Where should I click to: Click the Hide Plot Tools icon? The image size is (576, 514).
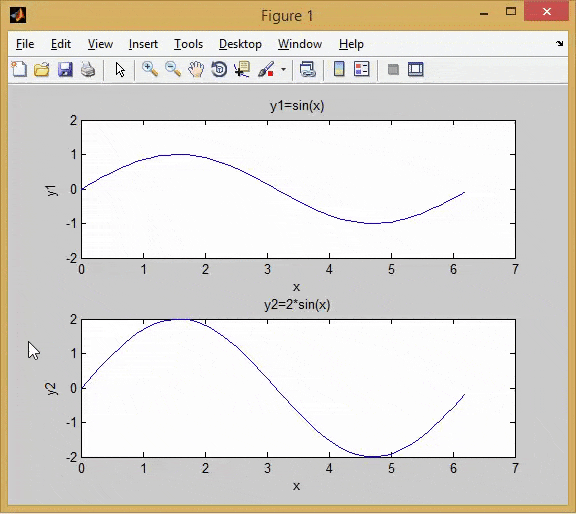(393, 69)
